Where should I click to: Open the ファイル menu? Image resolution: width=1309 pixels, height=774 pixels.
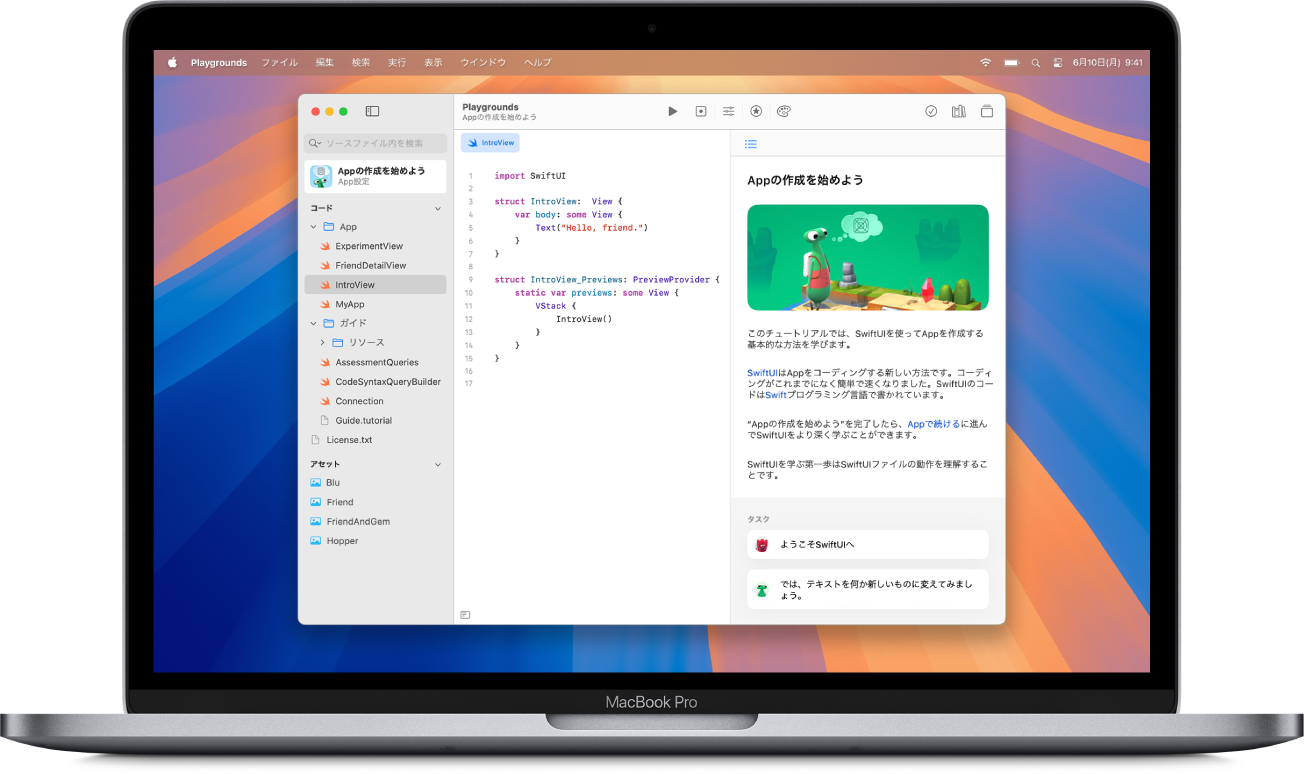pyautogui.click(x=280, y=62)
